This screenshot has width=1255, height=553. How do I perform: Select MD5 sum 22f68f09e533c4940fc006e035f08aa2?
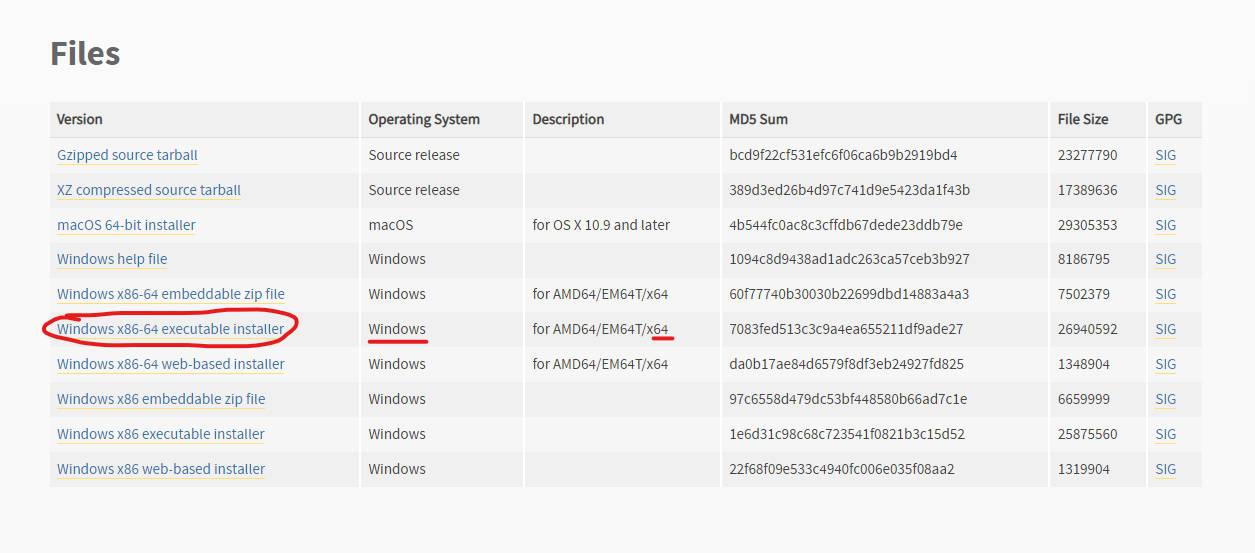point(843,469)
